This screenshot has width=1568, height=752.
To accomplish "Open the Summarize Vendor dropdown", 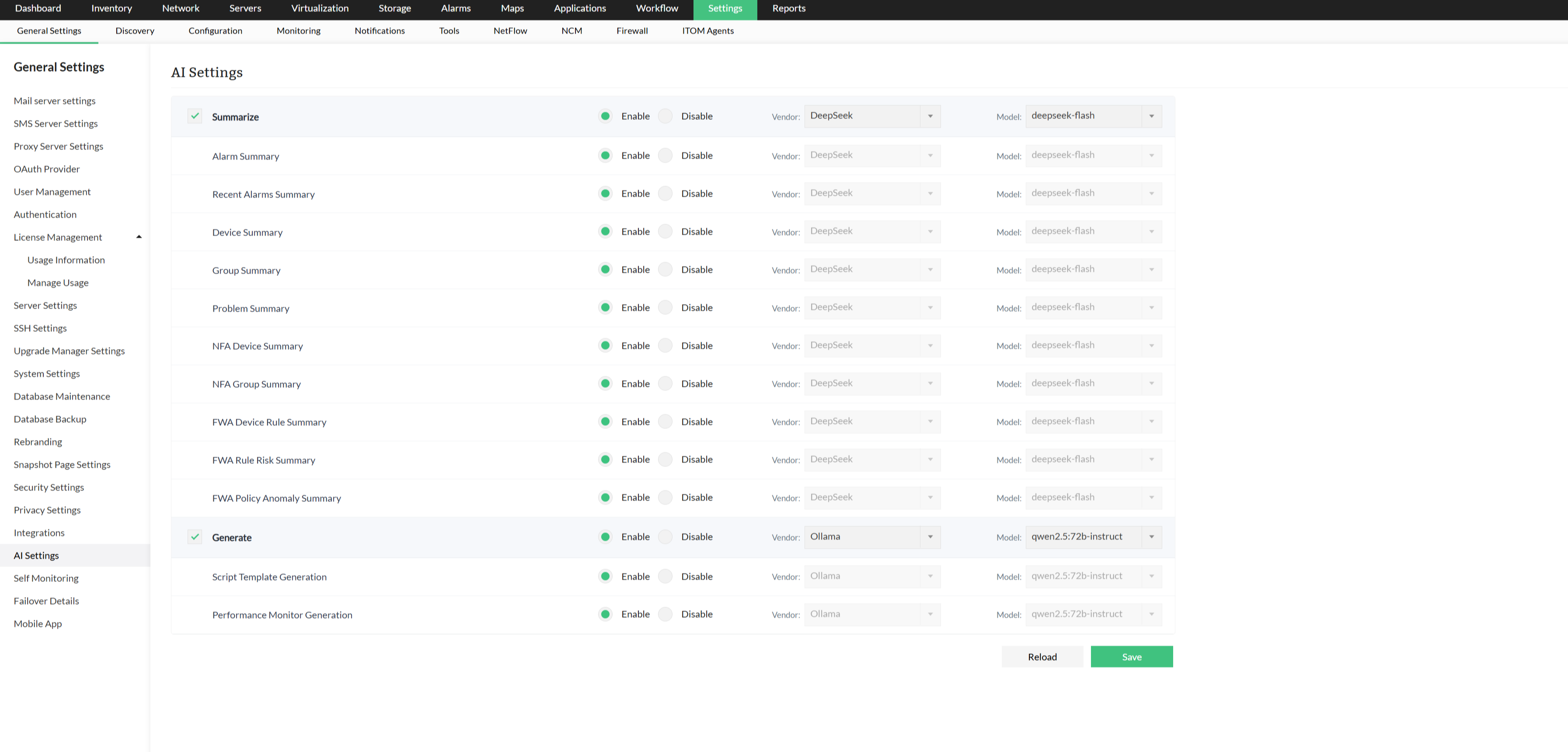I will pos(872,116).
